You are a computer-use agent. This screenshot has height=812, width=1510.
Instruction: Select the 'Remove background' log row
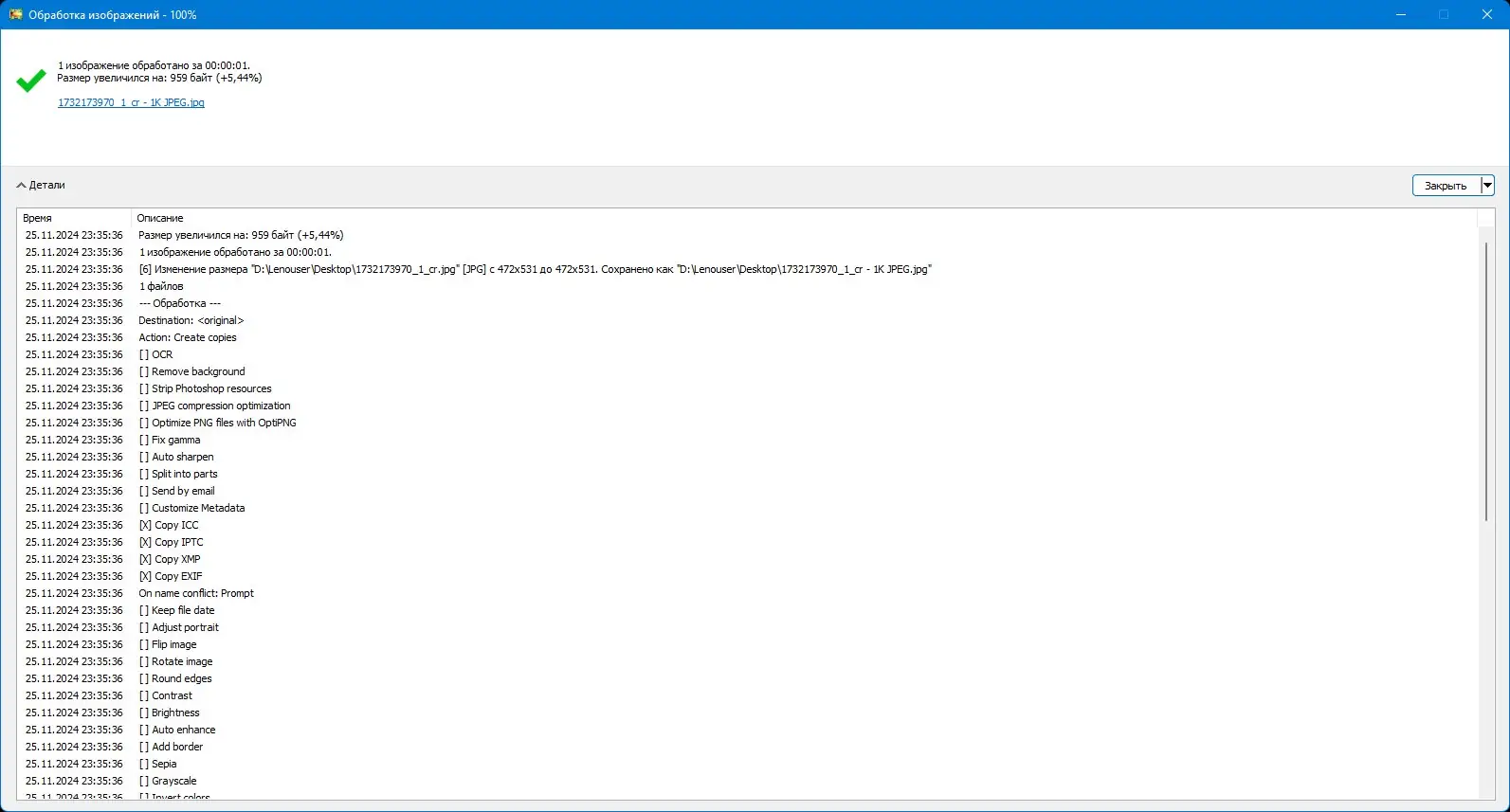[748, 371]
